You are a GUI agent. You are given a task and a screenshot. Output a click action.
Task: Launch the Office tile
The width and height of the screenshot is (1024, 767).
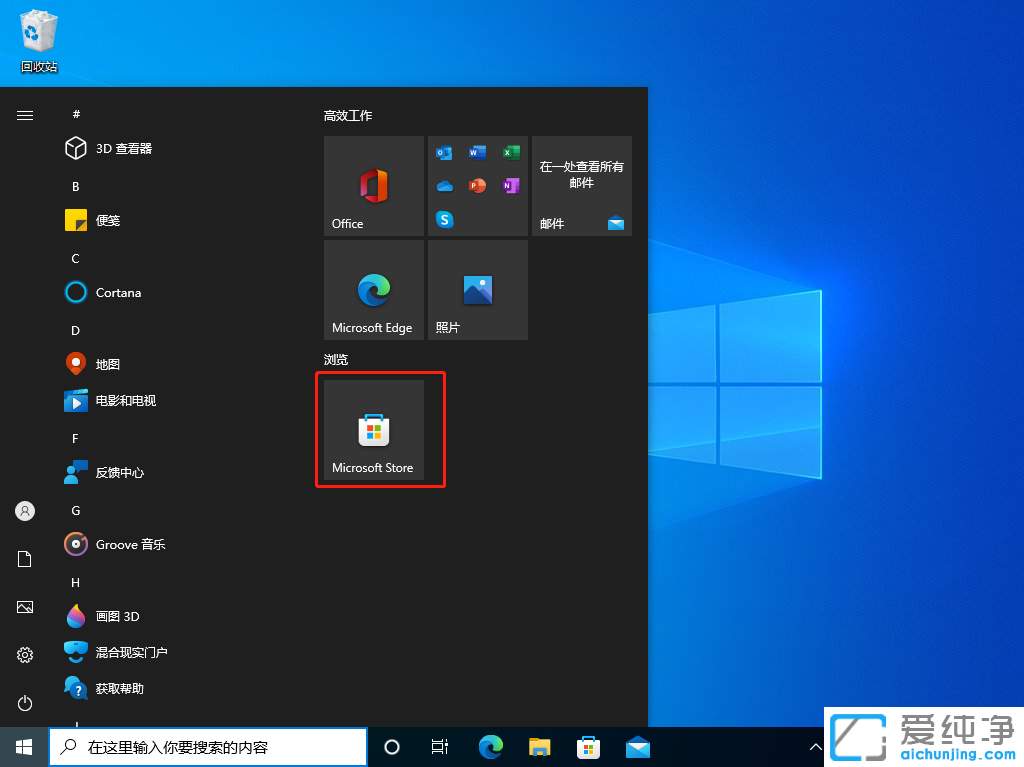tap(373, 185)
